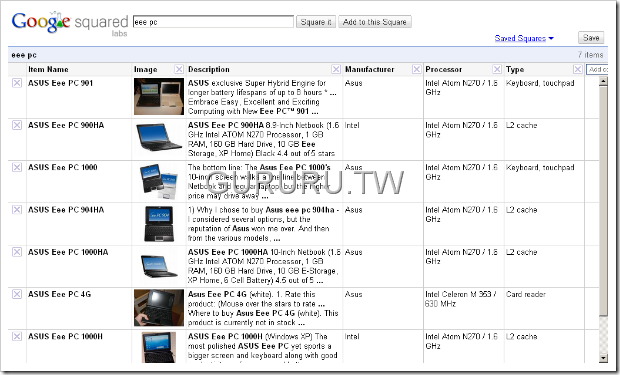Click the Eee PC 901 description text

(262, 97)
